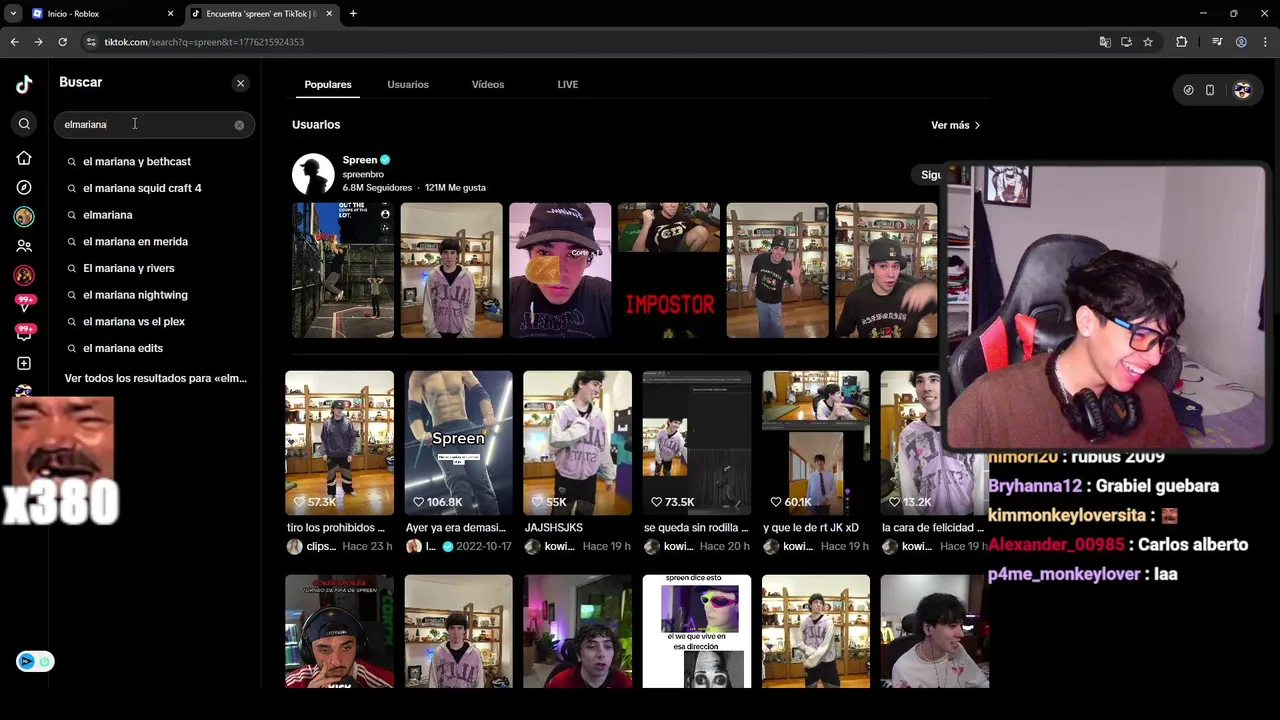The height and width of the screenshot is (720, 1280).
Task: View site information icon in address bar
Action: pos(91,42)
